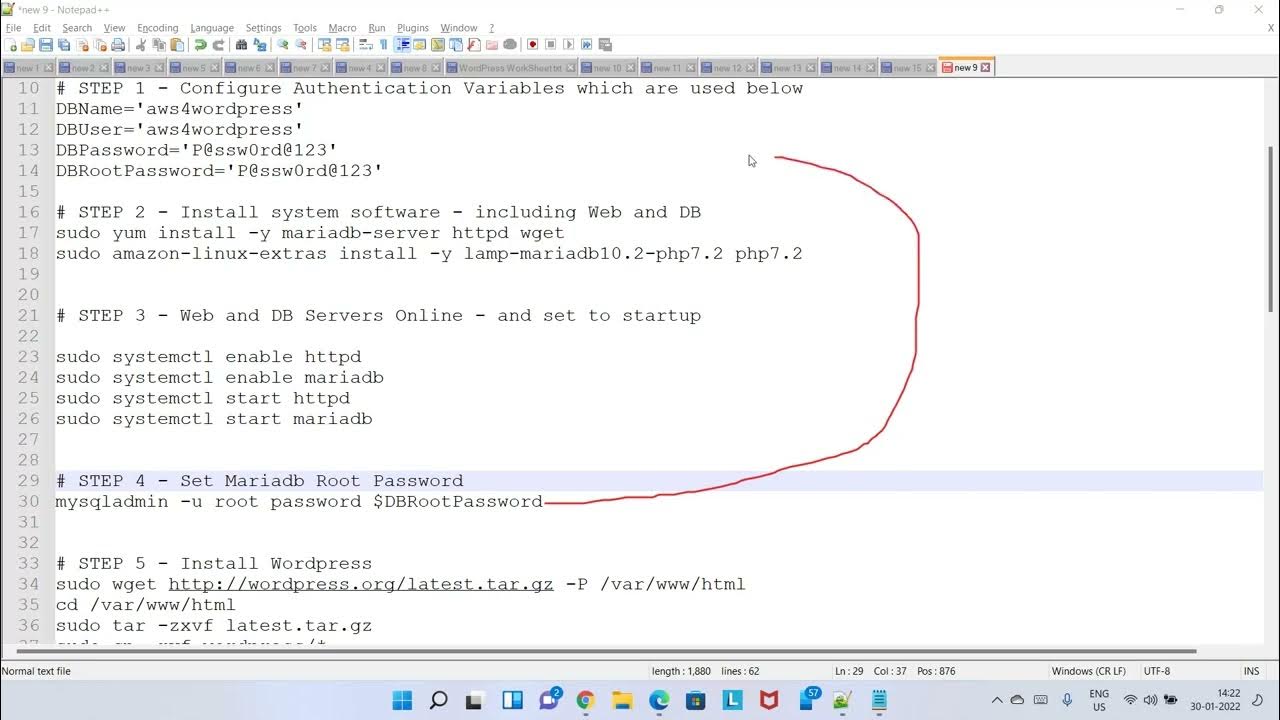Open Google Chrome from taskbar
The image size is (1280, 720).
coord(585,700)
